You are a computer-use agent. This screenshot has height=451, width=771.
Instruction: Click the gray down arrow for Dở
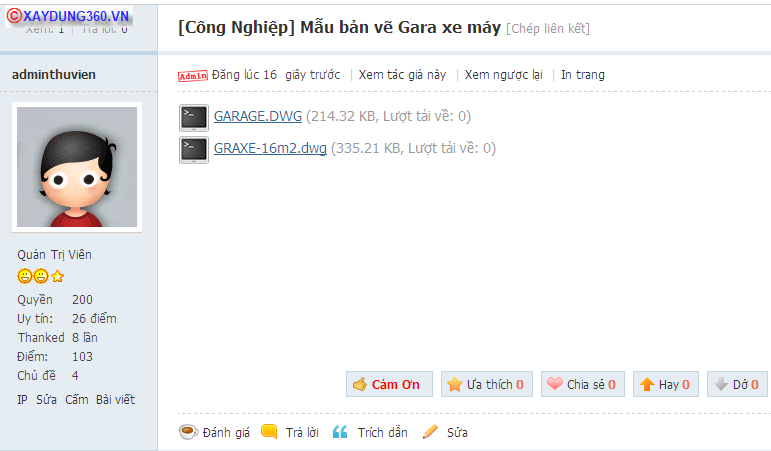click(721, 384)
